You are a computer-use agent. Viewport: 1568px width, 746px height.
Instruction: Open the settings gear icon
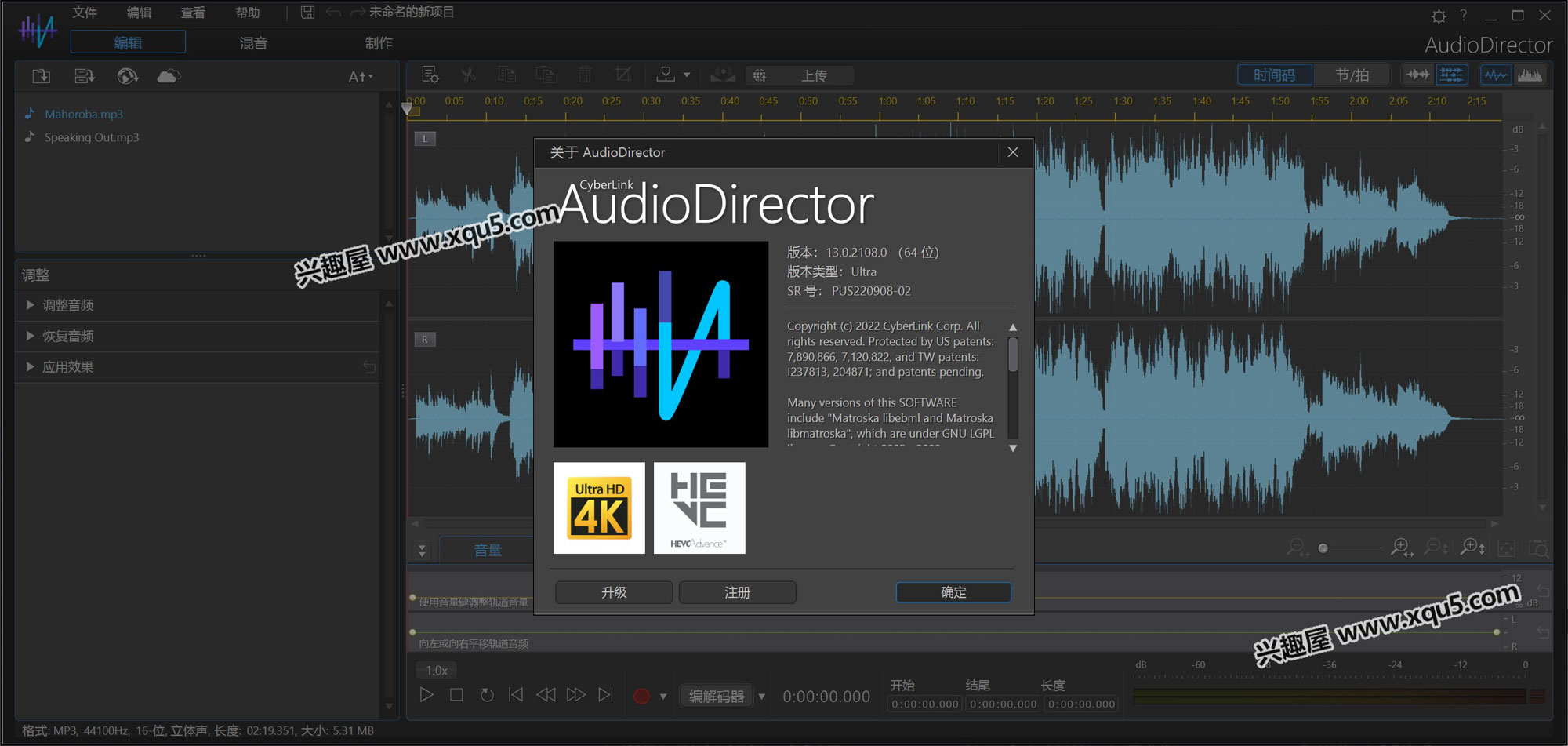[x=1439, y=16]
